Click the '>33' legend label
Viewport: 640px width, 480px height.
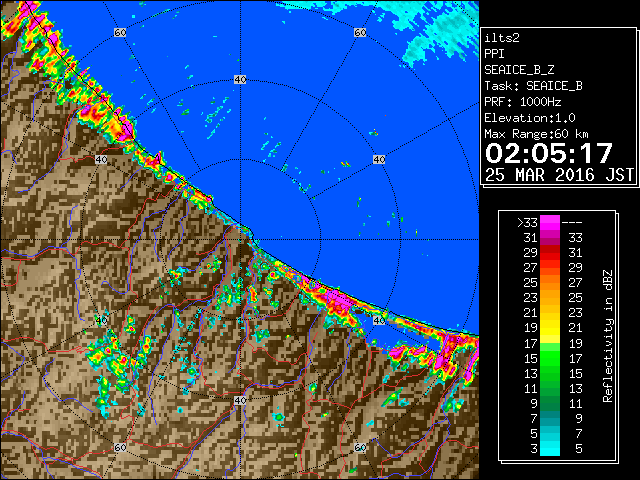pyautogui.click(x=527, y=222)
